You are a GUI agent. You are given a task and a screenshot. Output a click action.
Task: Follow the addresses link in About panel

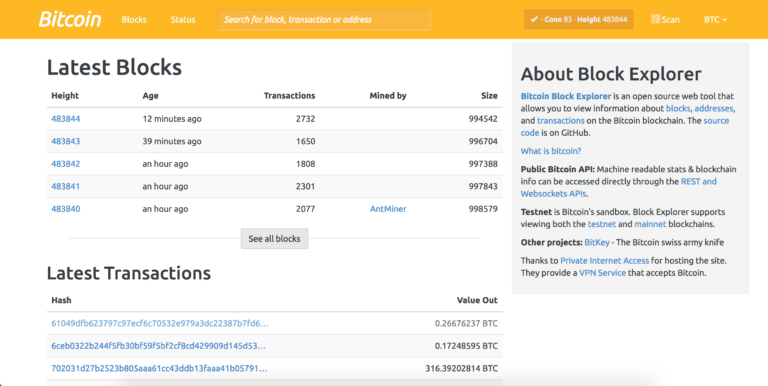(714, 108)
